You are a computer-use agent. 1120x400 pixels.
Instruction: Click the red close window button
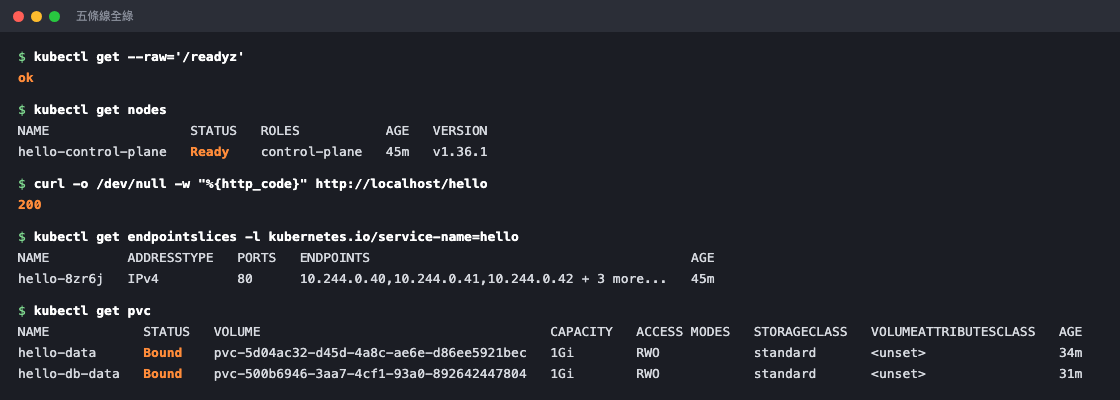[x=19, y=16]
